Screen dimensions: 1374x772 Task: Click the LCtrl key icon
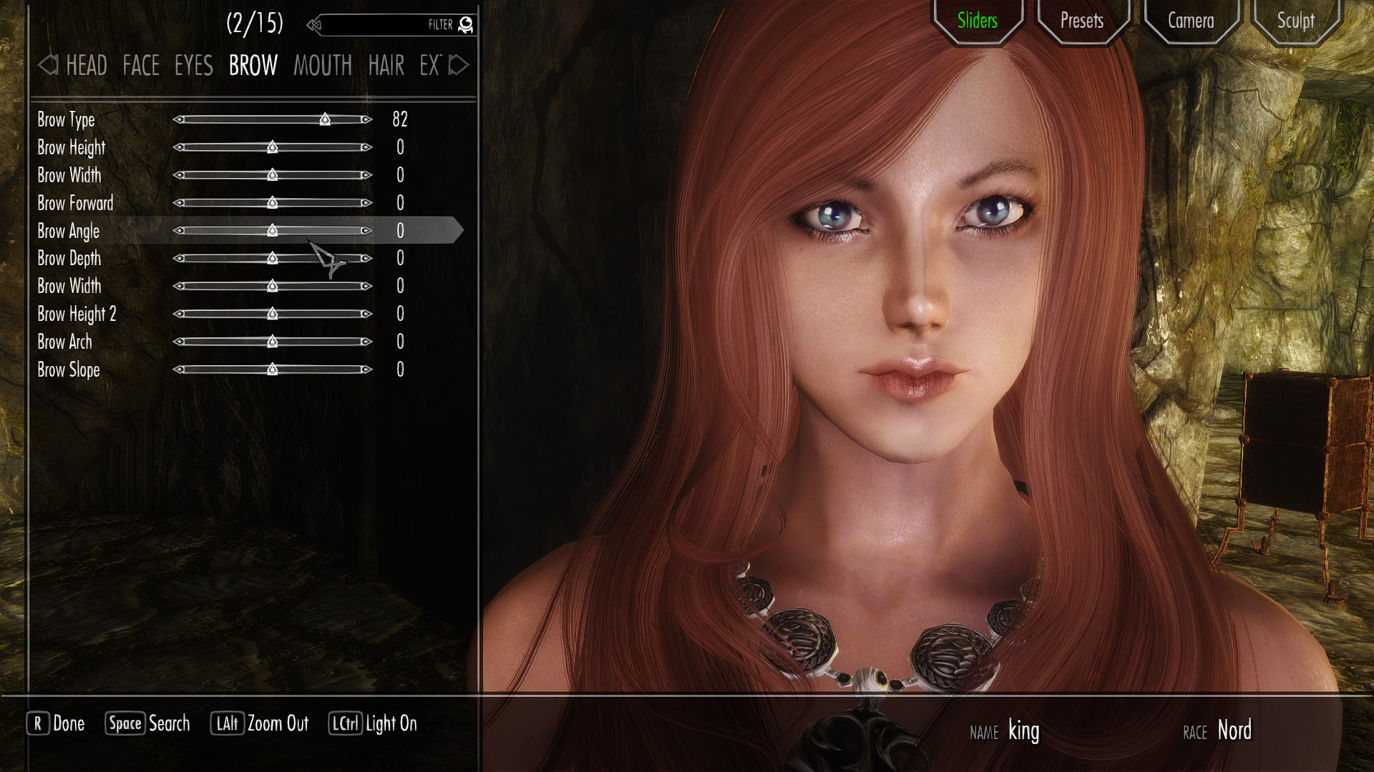[345, 723]
